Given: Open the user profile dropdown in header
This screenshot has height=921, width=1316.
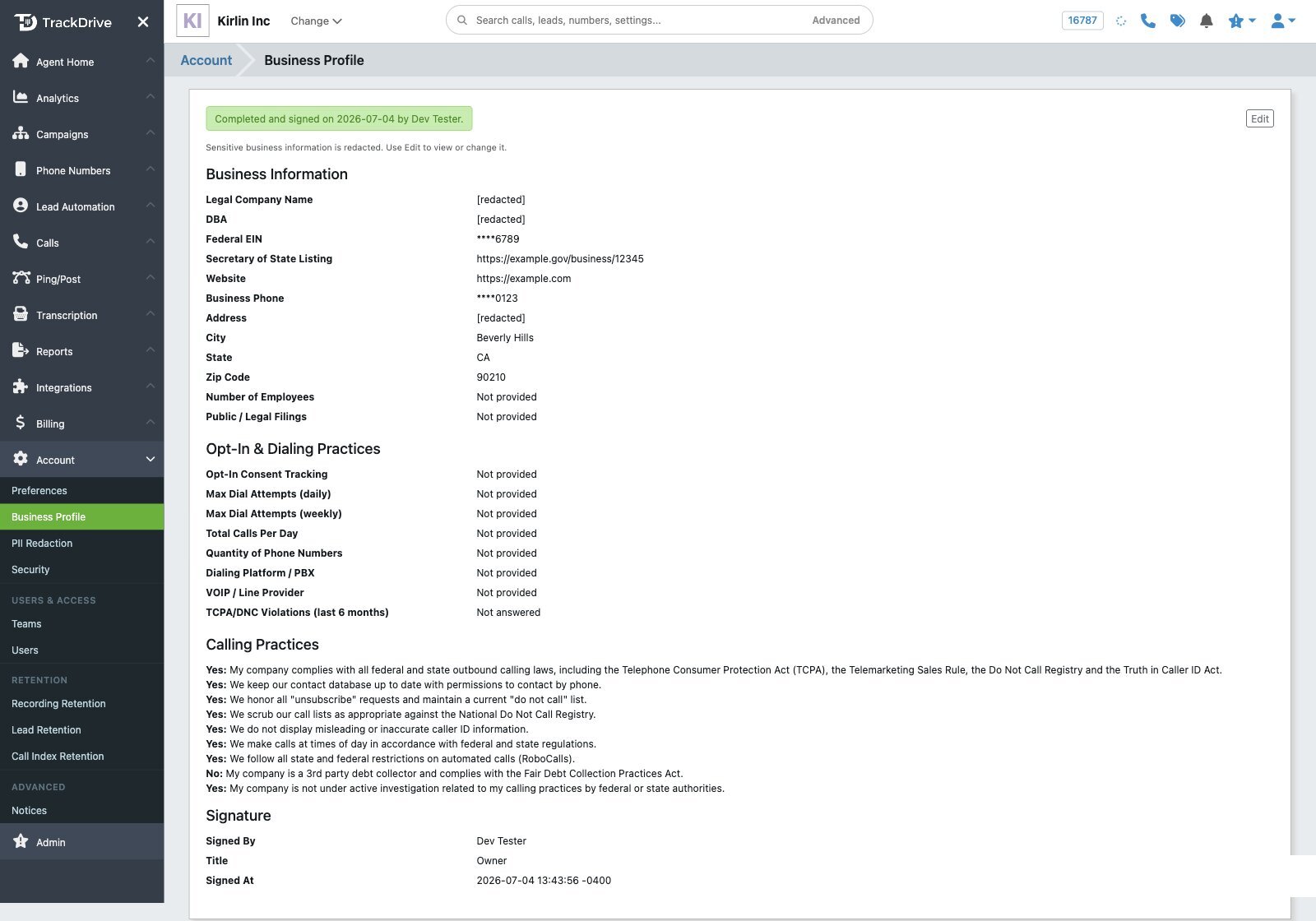Looking at the screenshot, I should 1283,21.
